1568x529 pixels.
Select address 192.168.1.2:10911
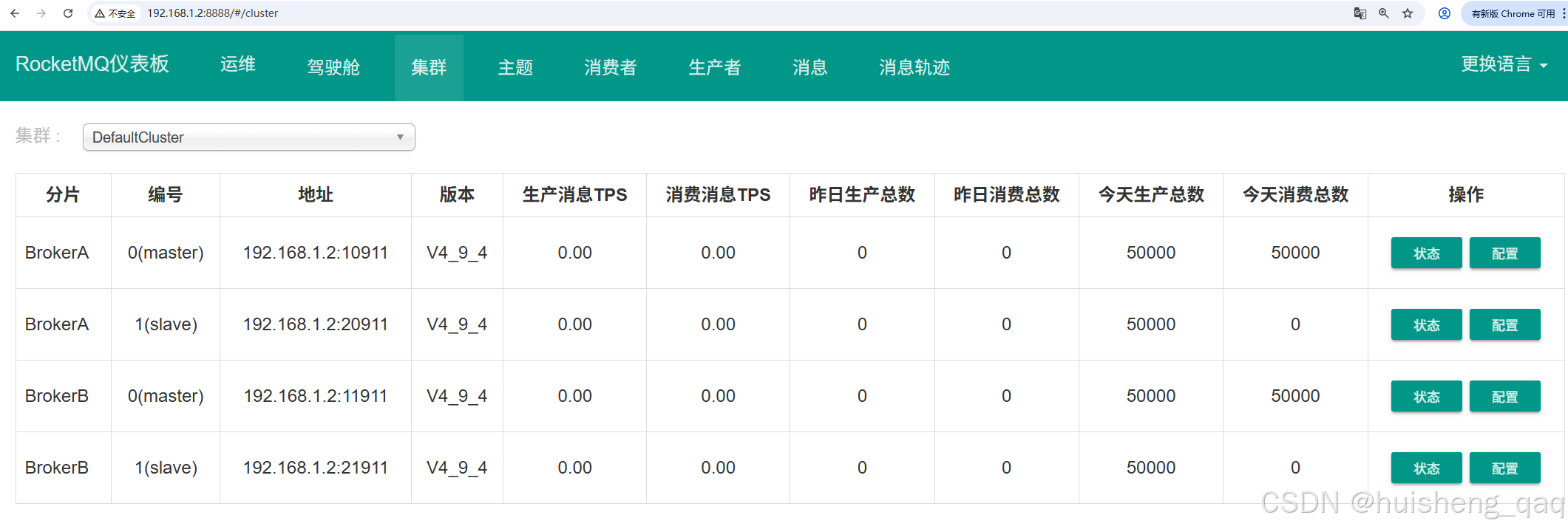click(316, 253)
